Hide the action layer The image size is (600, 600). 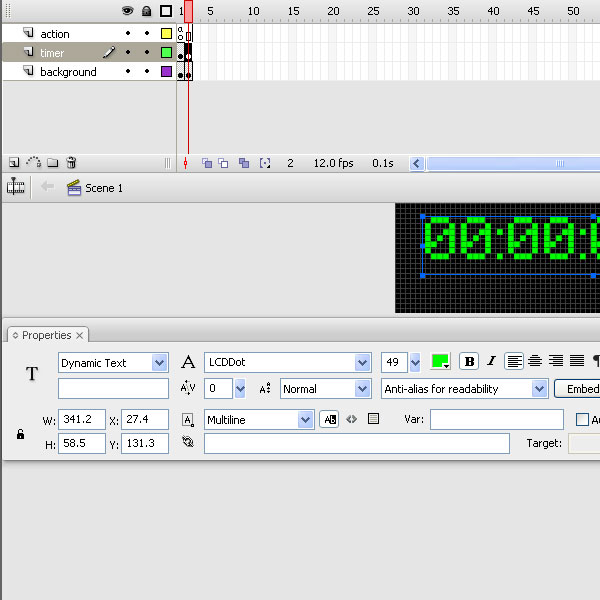pyautogui.click(x=128, y=34)
